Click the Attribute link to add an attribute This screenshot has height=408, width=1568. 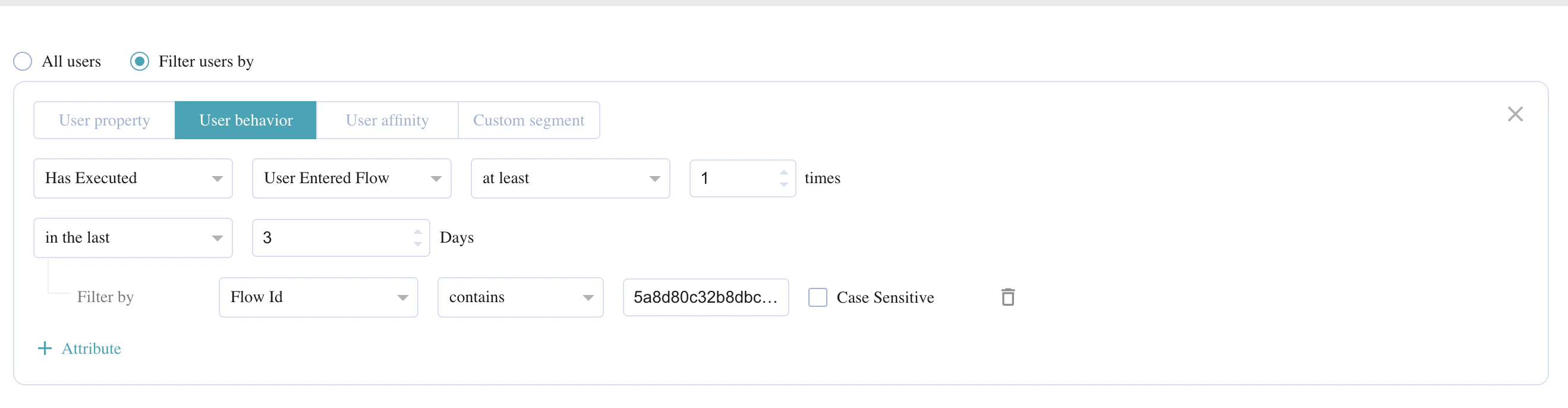(92, 349)
